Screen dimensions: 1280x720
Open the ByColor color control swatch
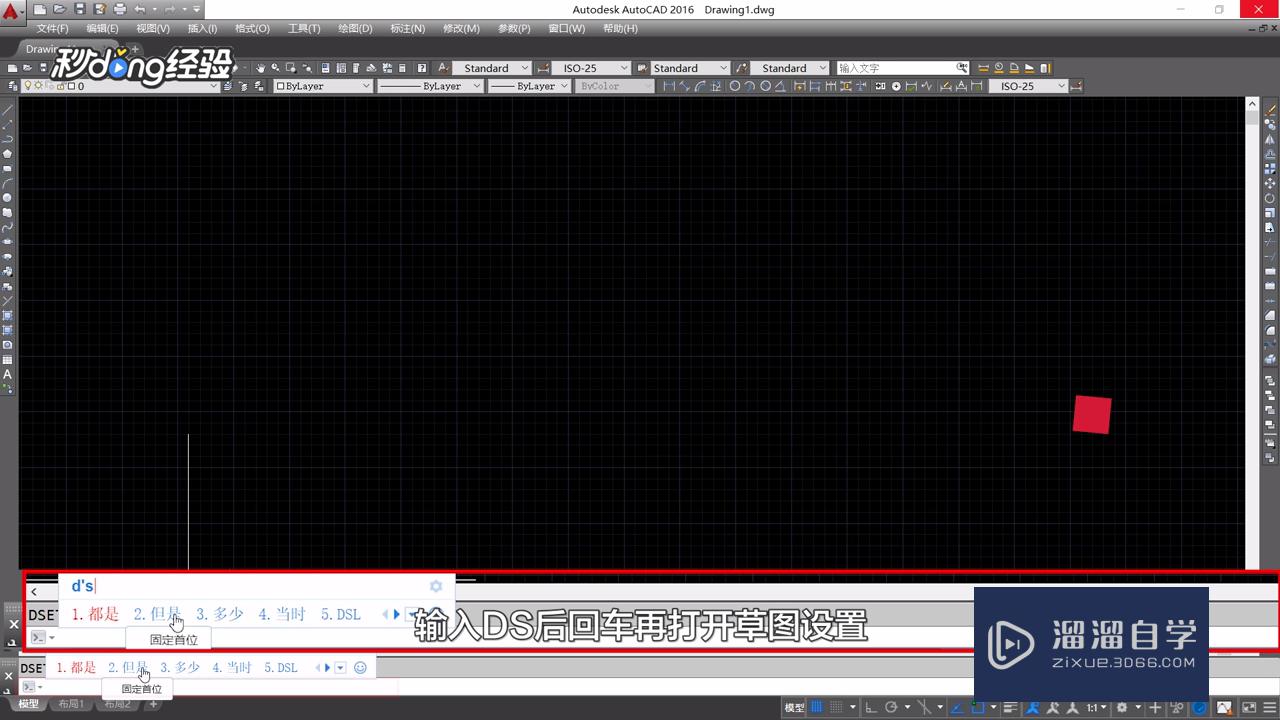[x=614, y=85]
